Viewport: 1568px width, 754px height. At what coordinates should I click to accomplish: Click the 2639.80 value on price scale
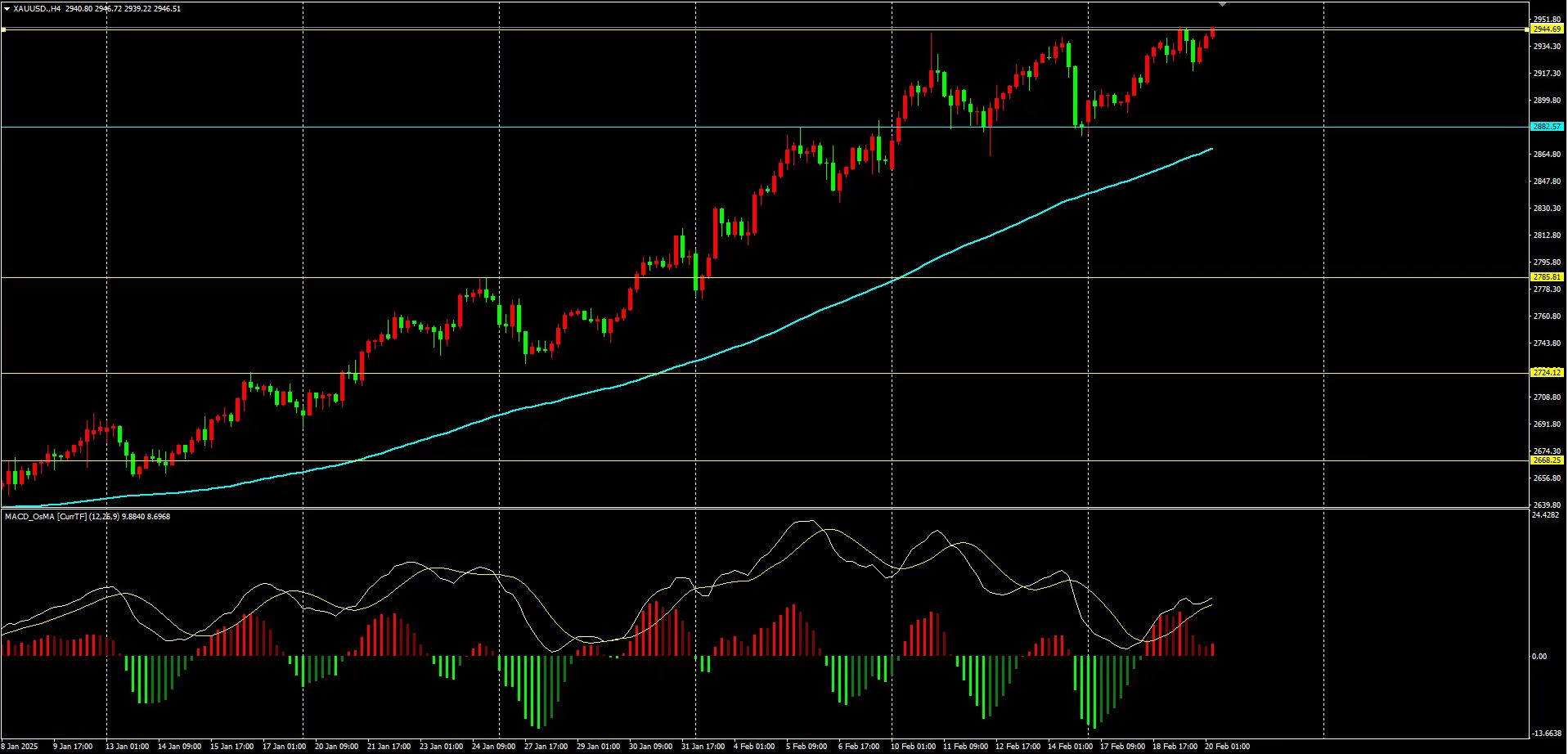pyautogui.click(x=1547, y=505)
